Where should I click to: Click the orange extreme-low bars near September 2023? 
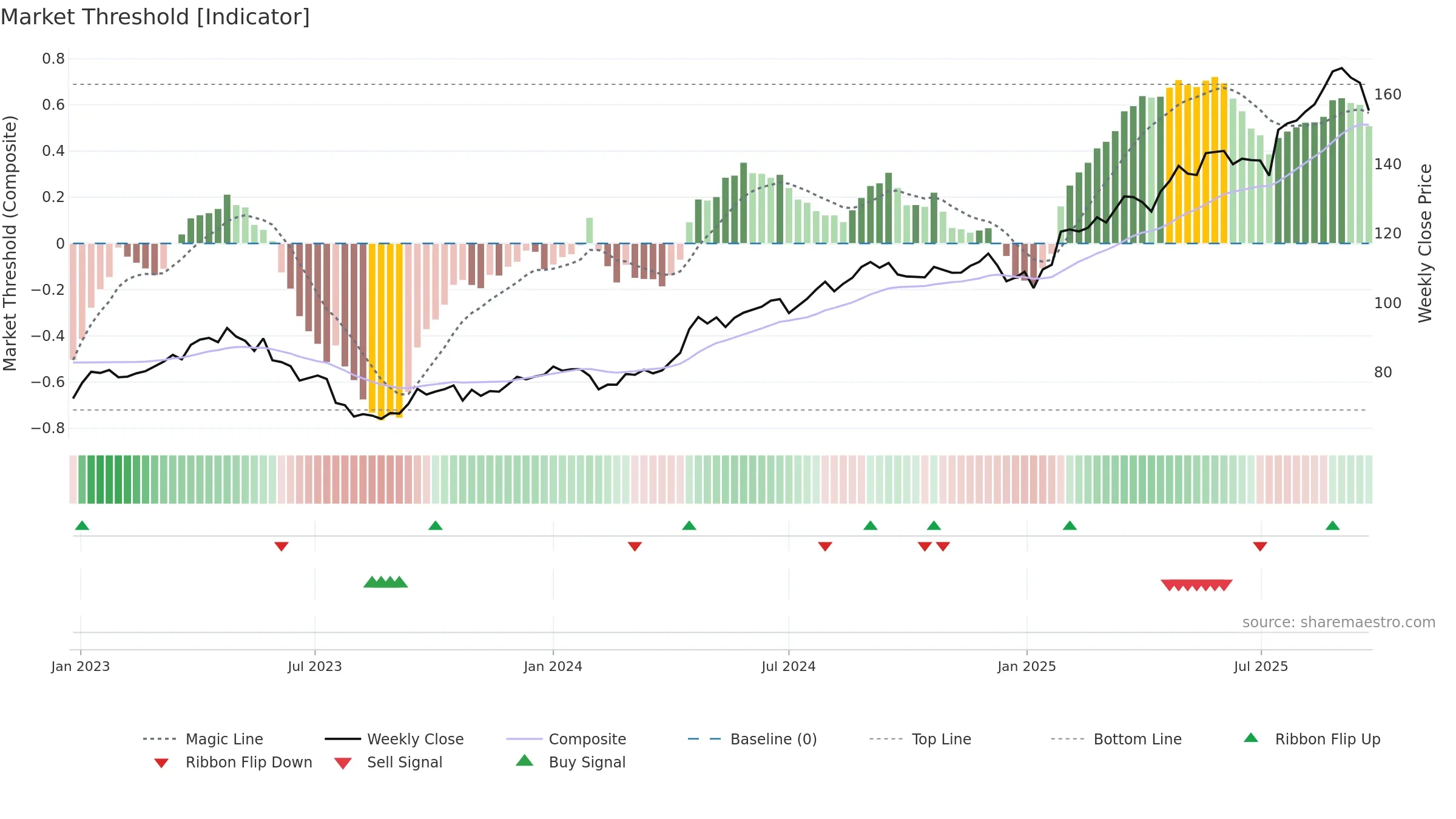point(386,331)
